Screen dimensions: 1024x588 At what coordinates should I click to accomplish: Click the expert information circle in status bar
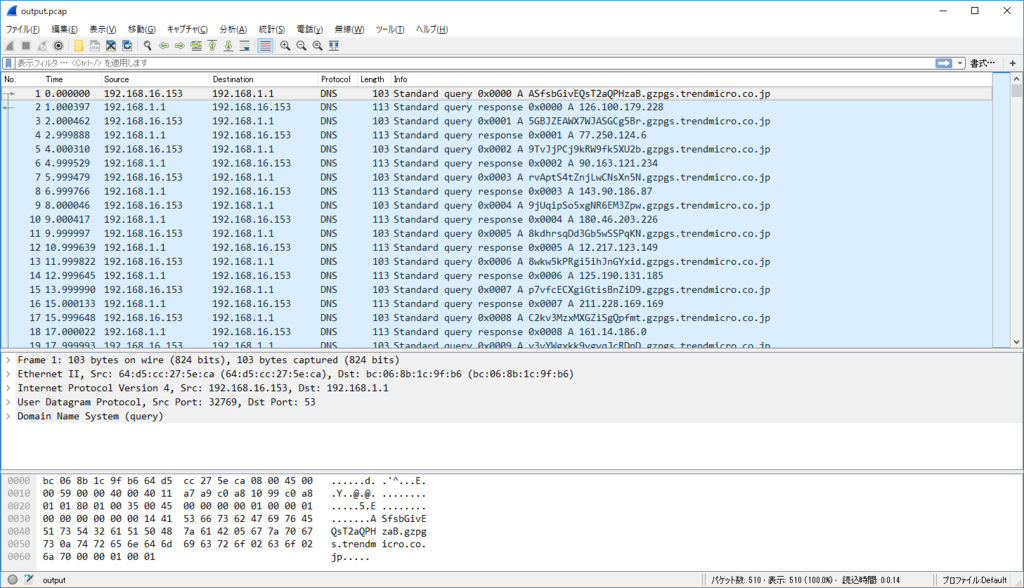point(12,580)
